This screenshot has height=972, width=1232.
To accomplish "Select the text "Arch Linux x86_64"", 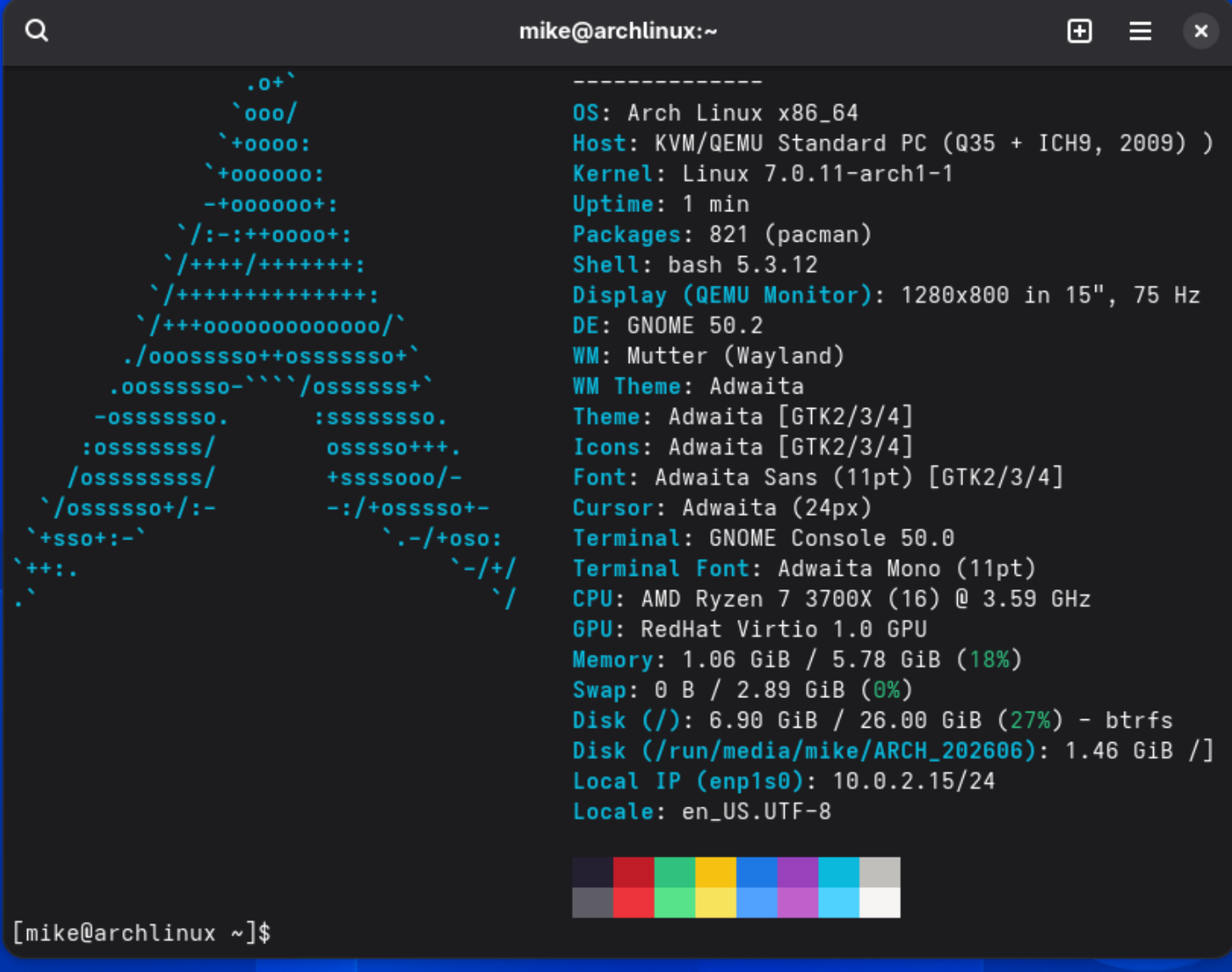I will coord(742,113).
